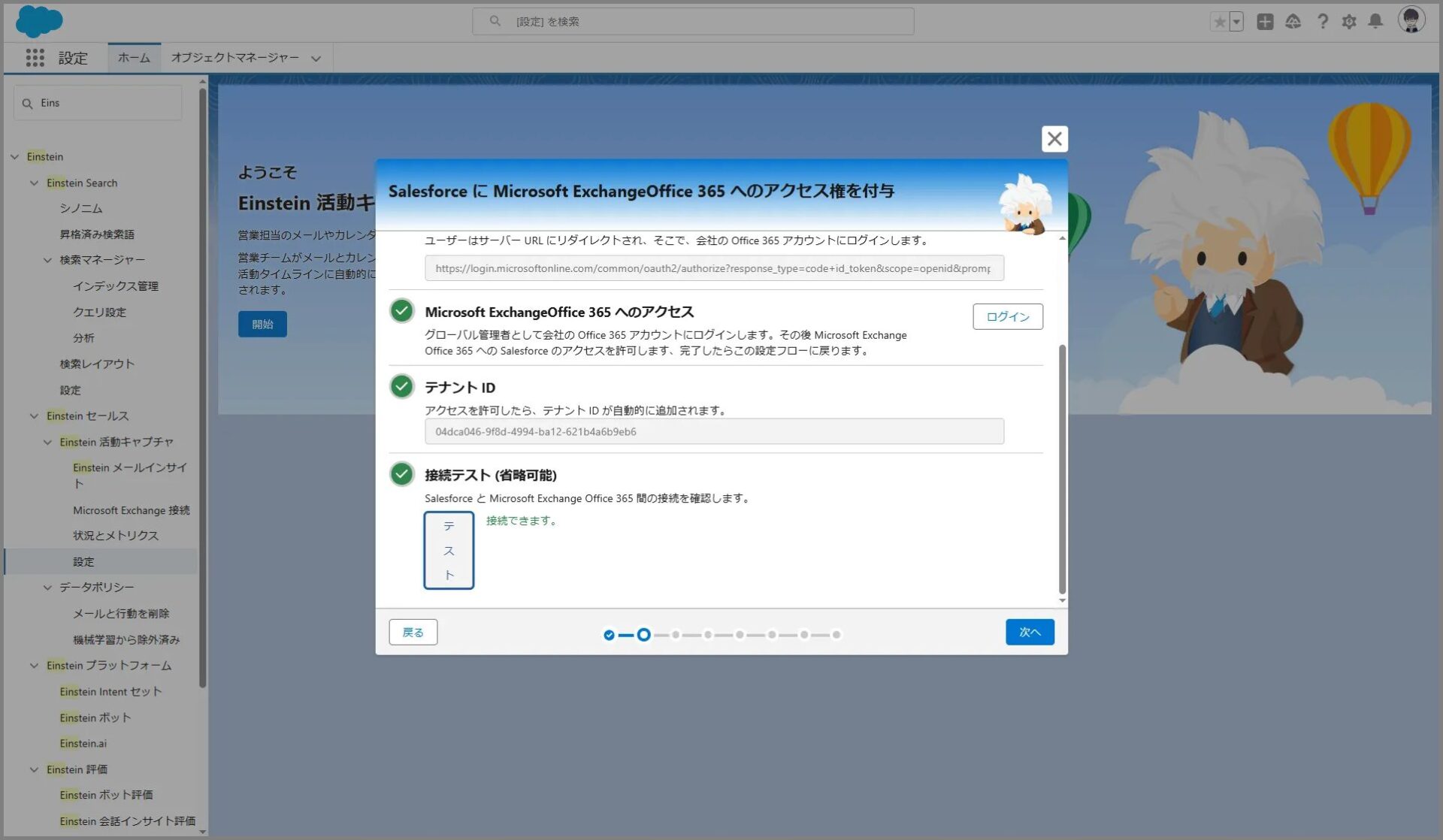Click the tenant ID field
This screenshot has width=1443, height=840.
tap(714, 431)
